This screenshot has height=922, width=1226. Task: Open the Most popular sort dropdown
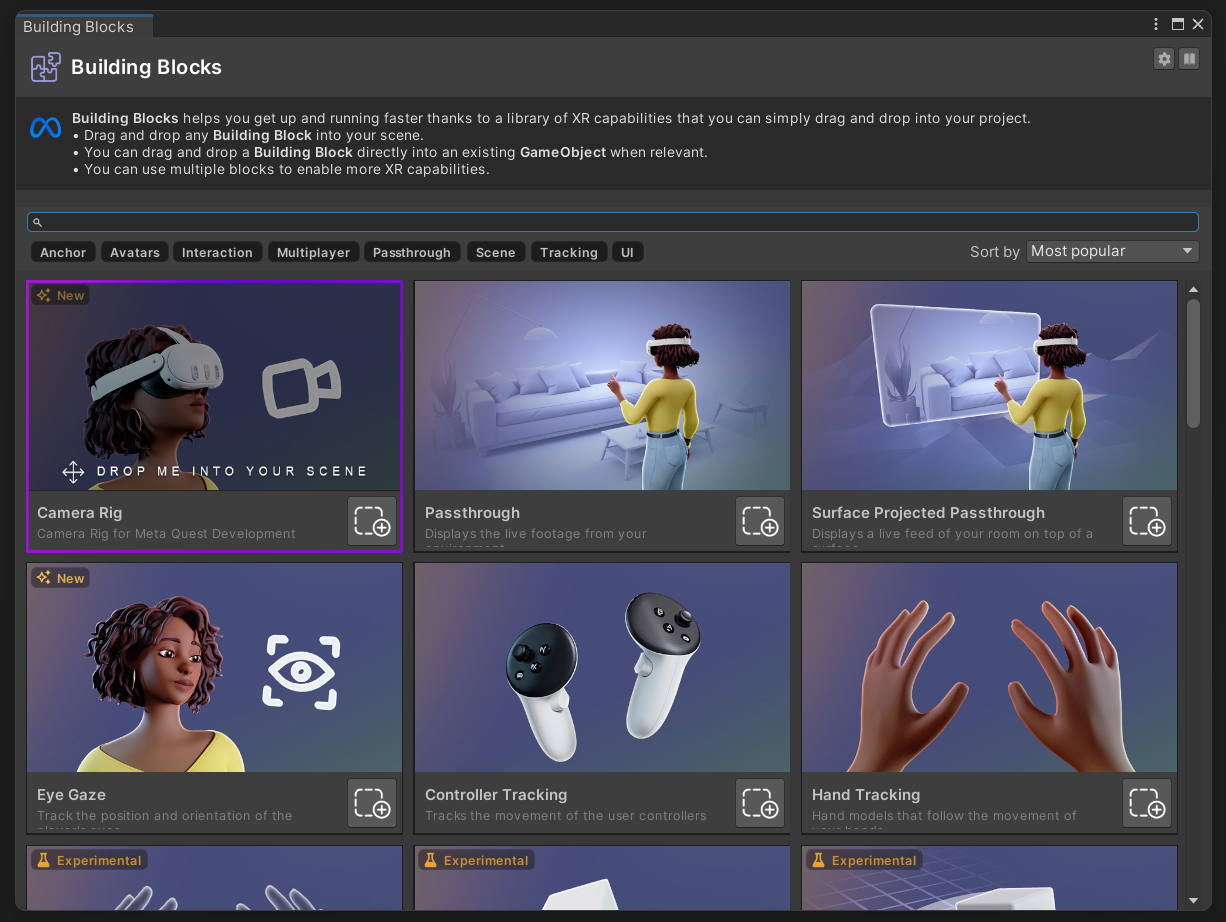coord(1111,251)
